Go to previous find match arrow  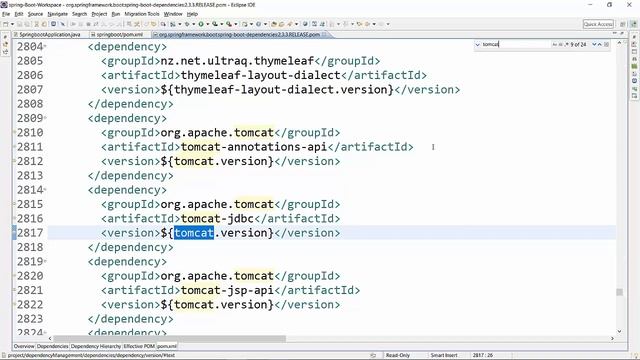(600, 44)
